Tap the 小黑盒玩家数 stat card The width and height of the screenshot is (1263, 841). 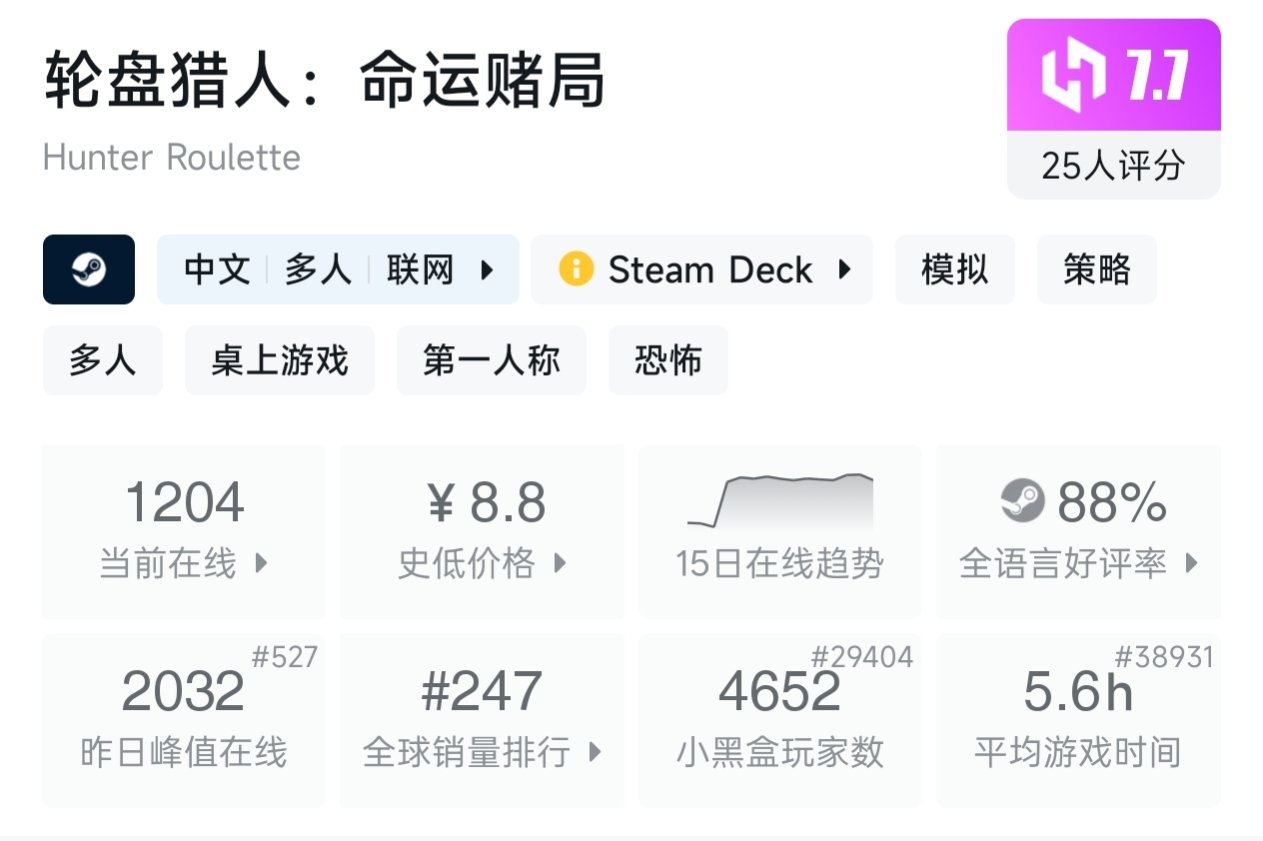[780, 720]
